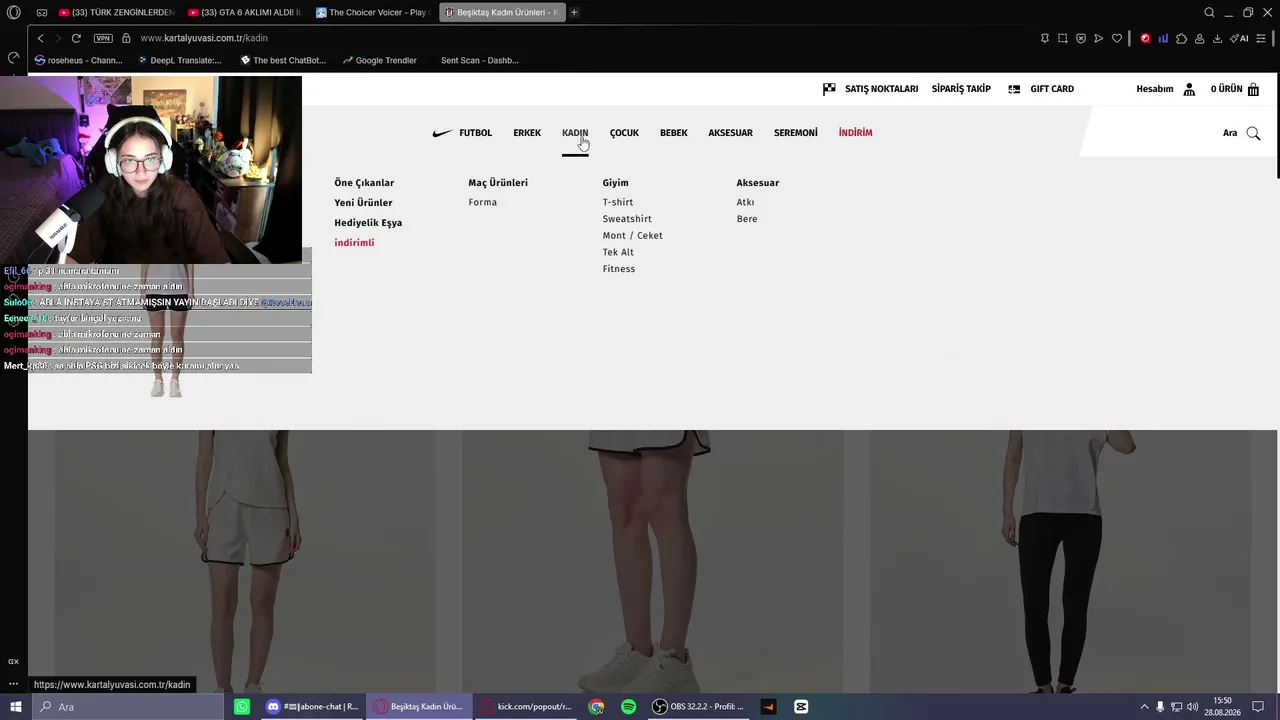Open the browser profile icon
The width and height of the screenshot is (1280, 720).
pyautogui.click(x=1200, y=38)
